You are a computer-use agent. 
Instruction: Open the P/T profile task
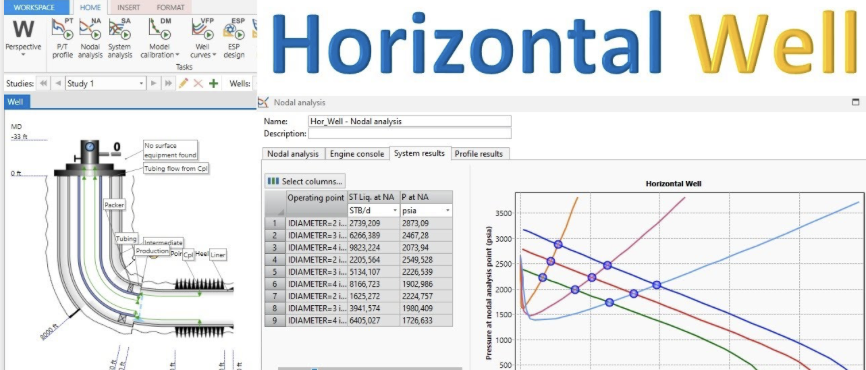[x=62, y=38]
